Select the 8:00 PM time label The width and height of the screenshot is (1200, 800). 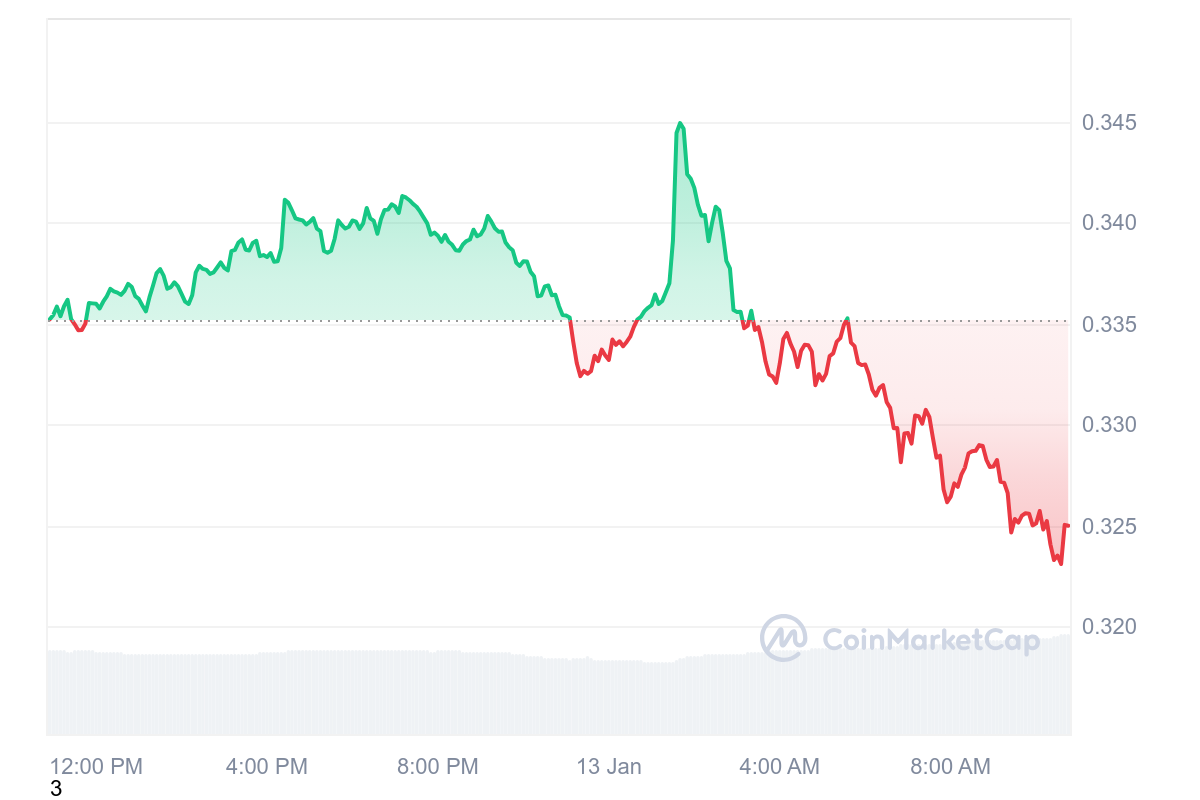click(x=437, y=767)
